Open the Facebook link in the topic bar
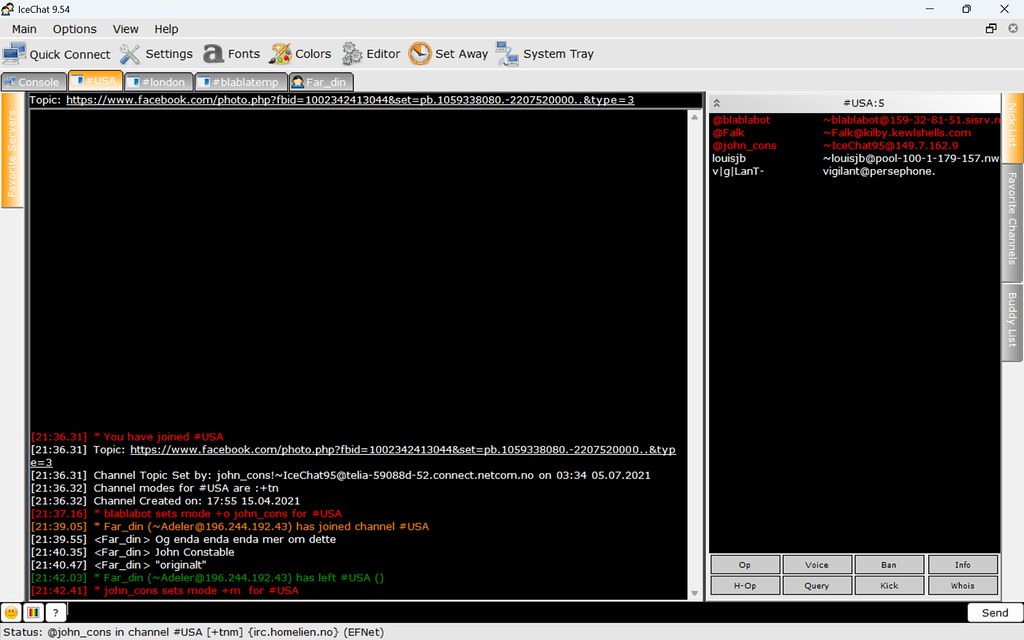1024x640 pixels. (x=350, y=100)
